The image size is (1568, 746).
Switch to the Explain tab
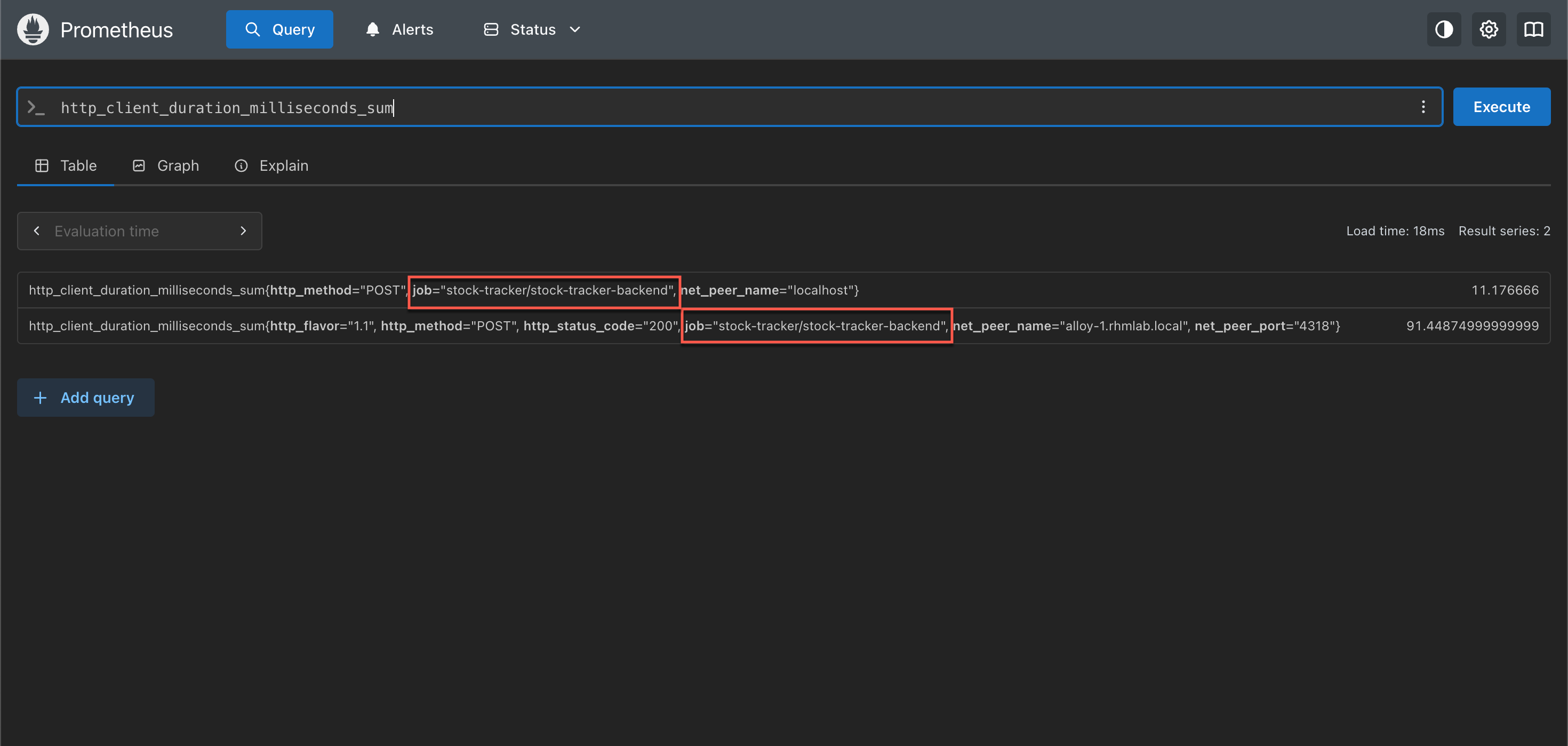tap(271, 165)
